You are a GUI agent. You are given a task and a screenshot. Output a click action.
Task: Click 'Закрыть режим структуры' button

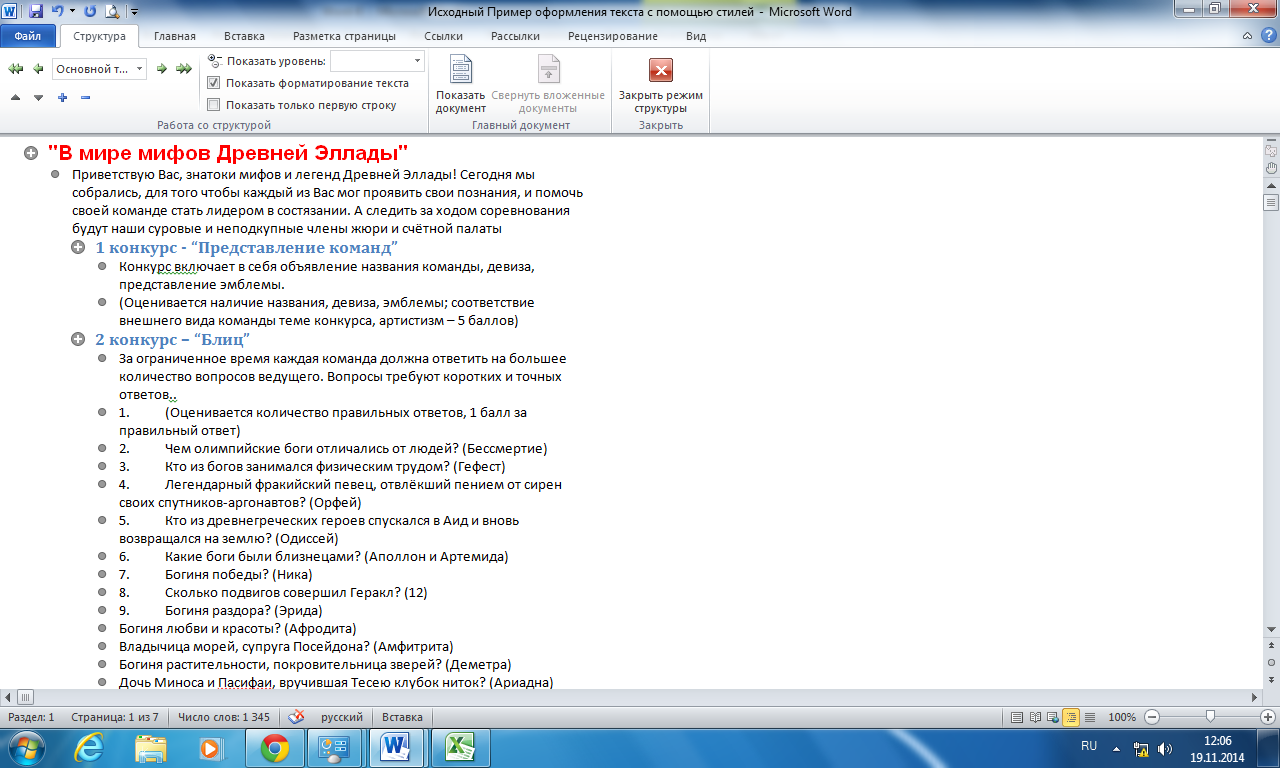coord(660,84)
